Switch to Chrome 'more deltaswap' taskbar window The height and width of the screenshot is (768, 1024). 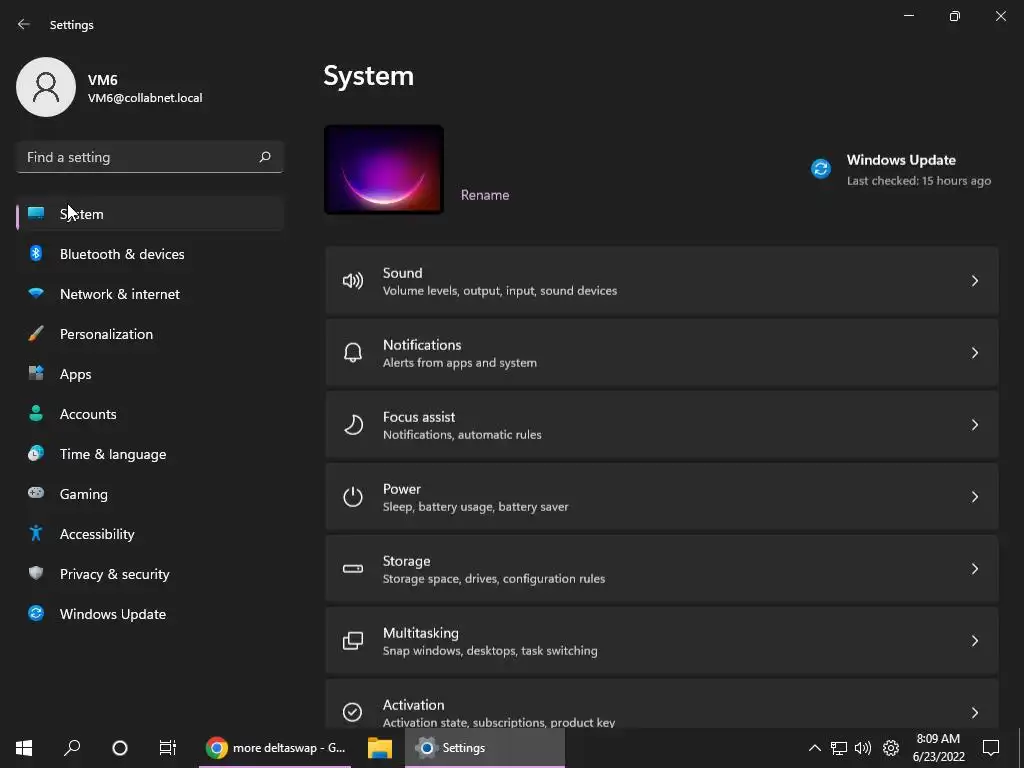pyautogui.click(x=275, y=748)
